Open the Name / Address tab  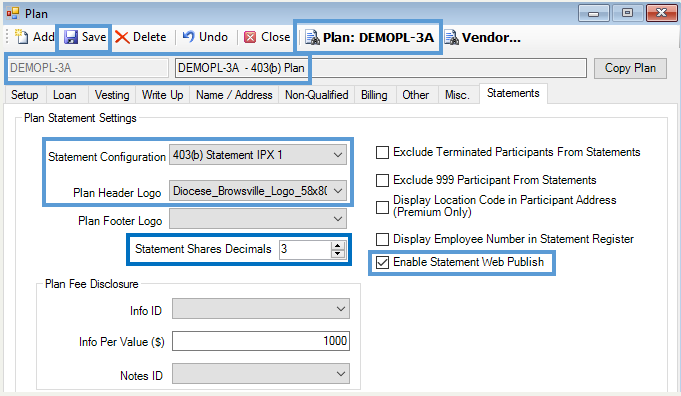pyautogui.click(x=234, y=95)
